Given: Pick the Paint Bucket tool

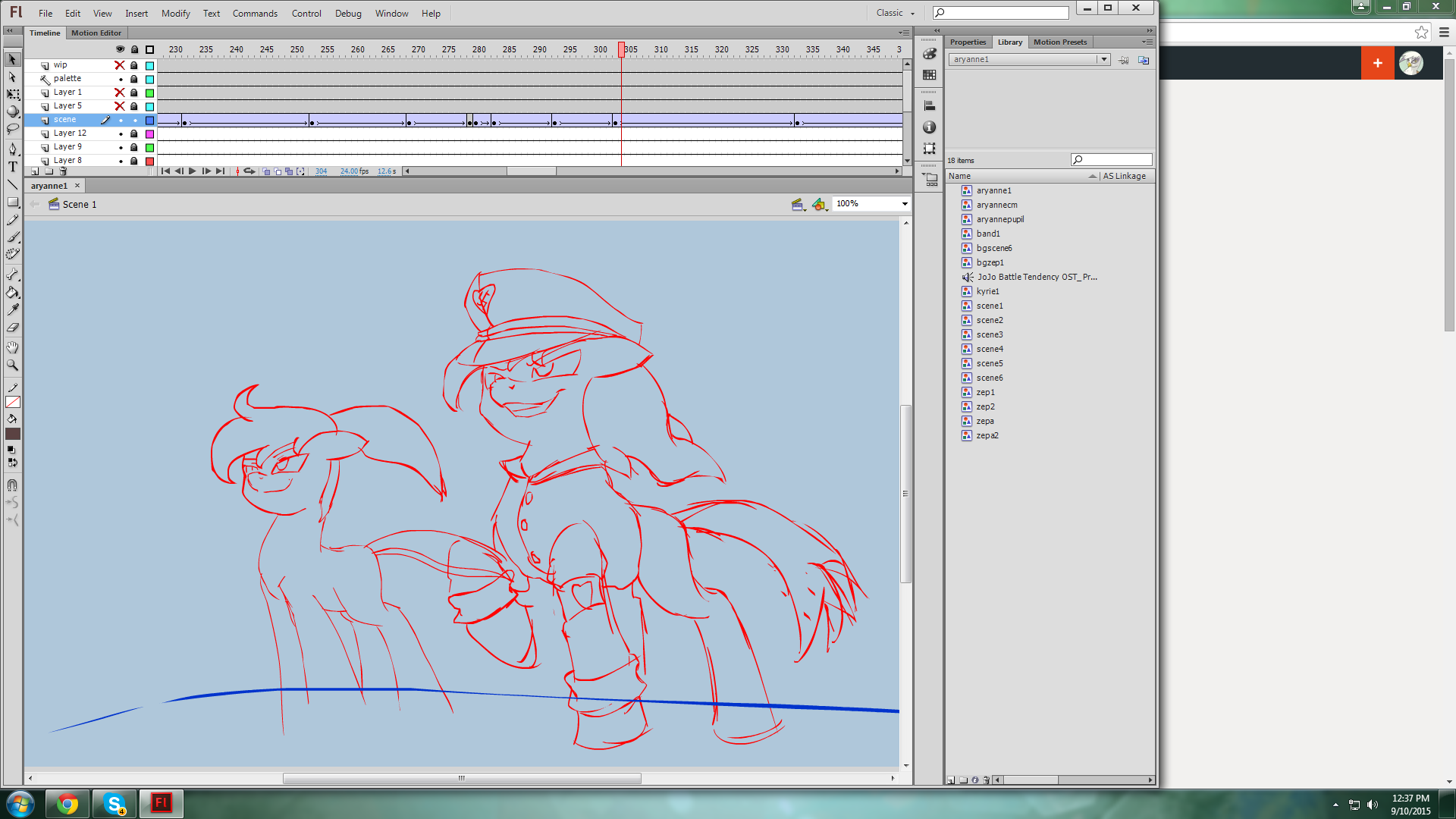Looking at the screenshot, I should (x=13, y=292).
